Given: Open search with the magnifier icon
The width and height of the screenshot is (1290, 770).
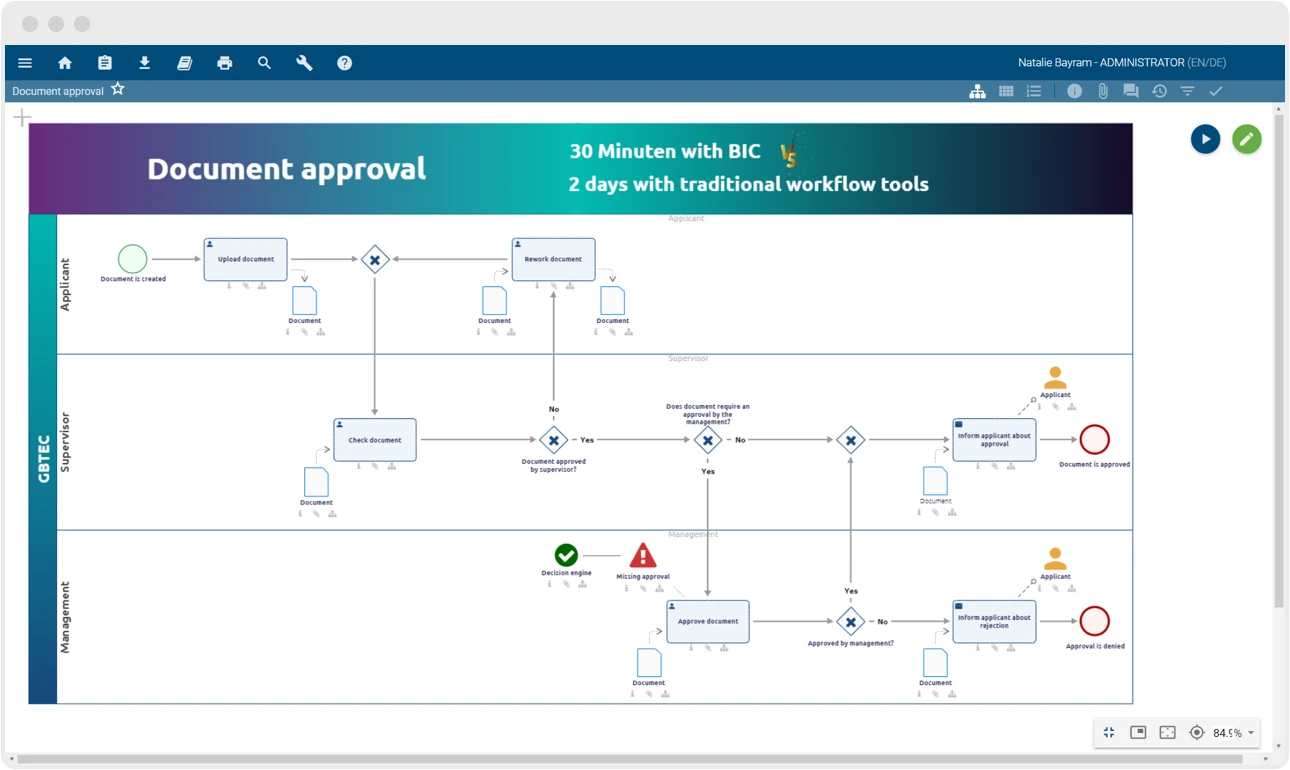Looking at the screenshot, I should [x=265, y=63].
